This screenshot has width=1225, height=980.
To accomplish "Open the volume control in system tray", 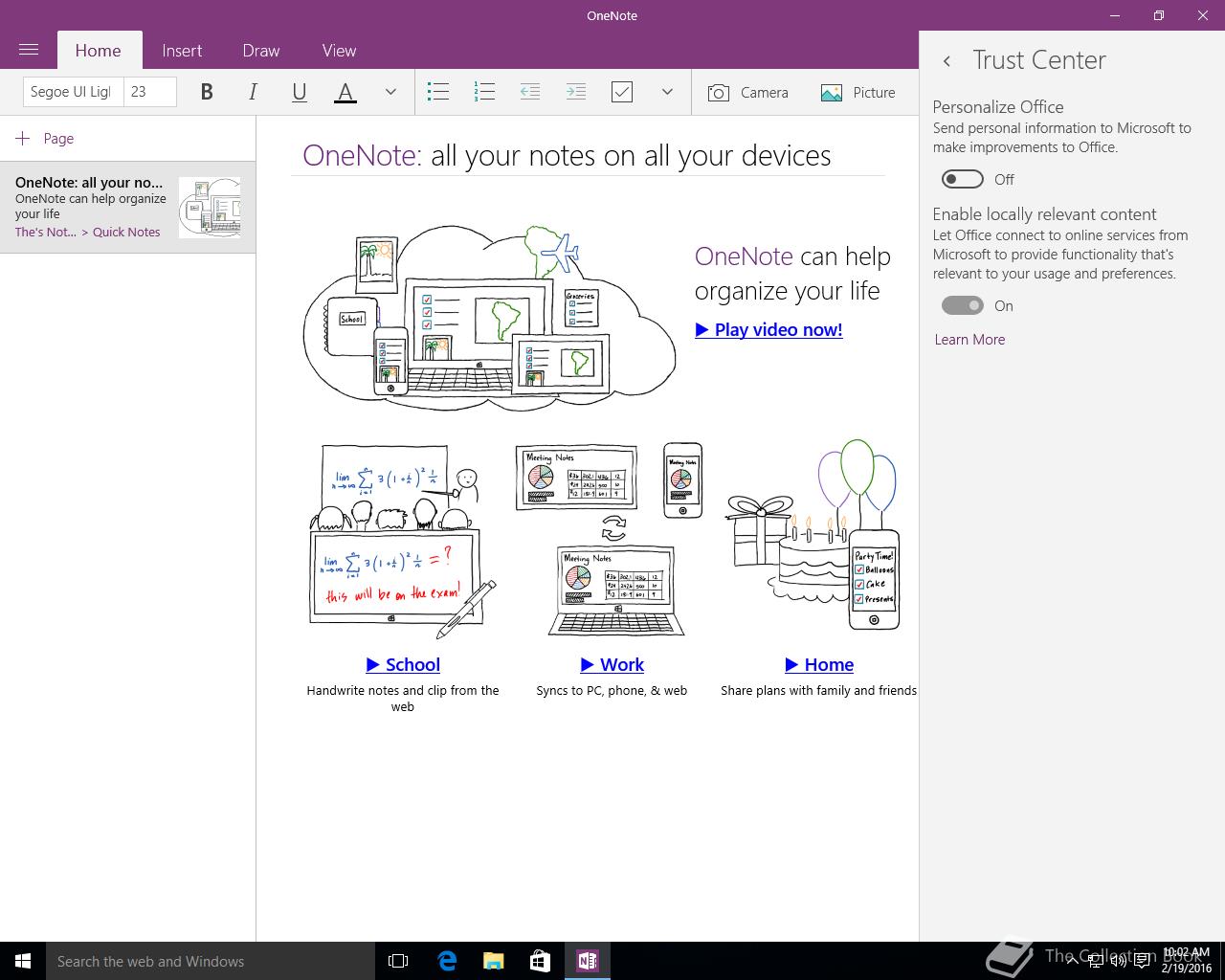I will (x=1118, y=961).
